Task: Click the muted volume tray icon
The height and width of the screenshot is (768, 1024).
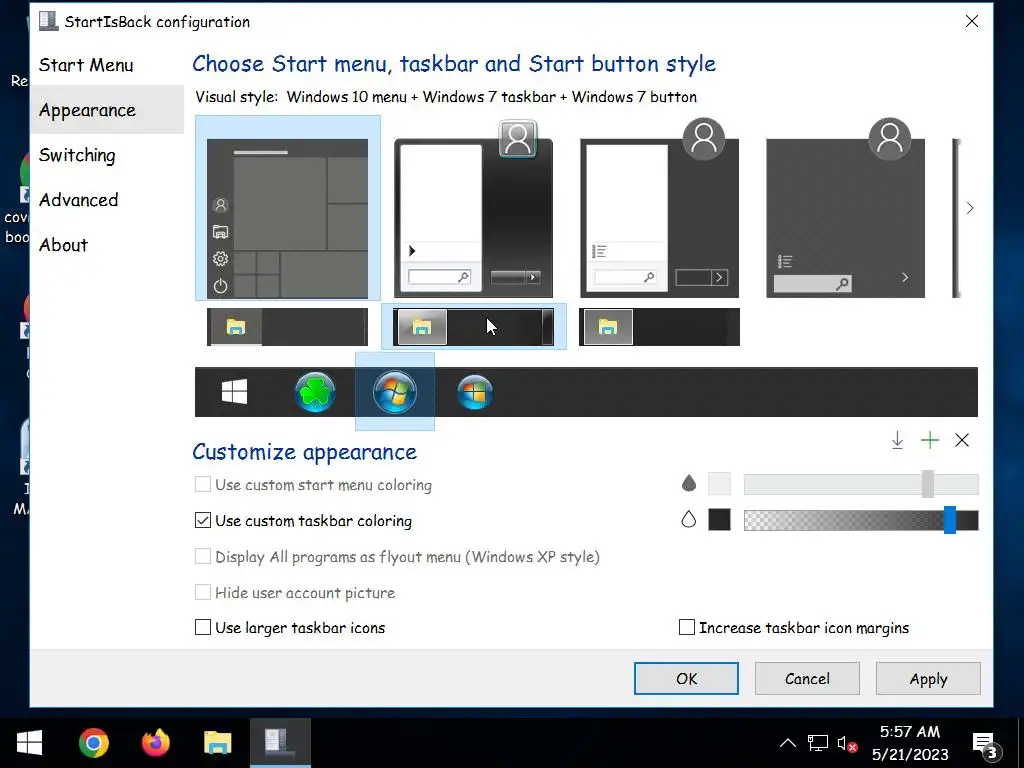Action: (x=847, y=744)
